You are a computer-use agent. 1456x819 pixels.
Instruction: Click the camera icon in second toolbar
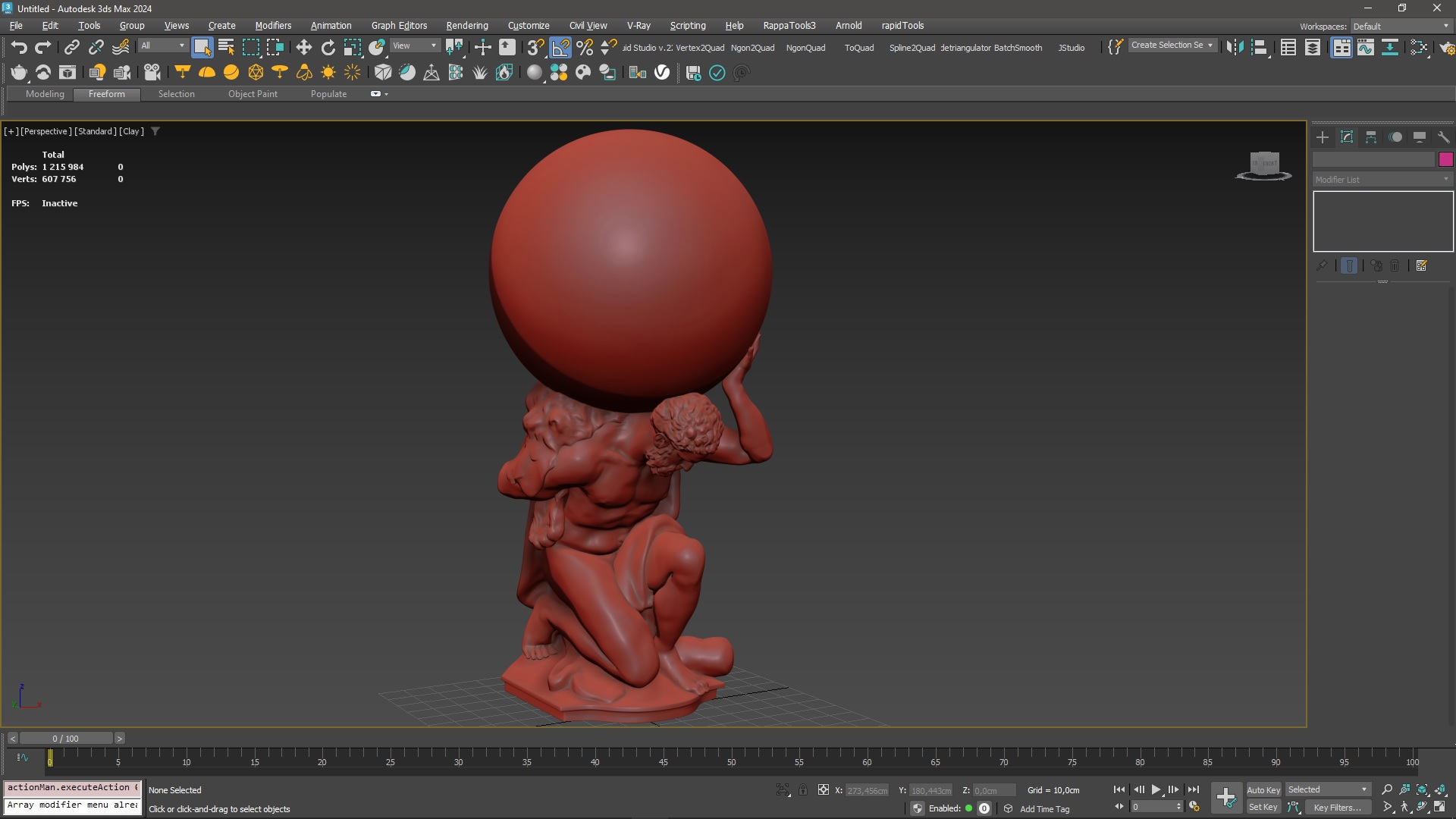(152, 73)
